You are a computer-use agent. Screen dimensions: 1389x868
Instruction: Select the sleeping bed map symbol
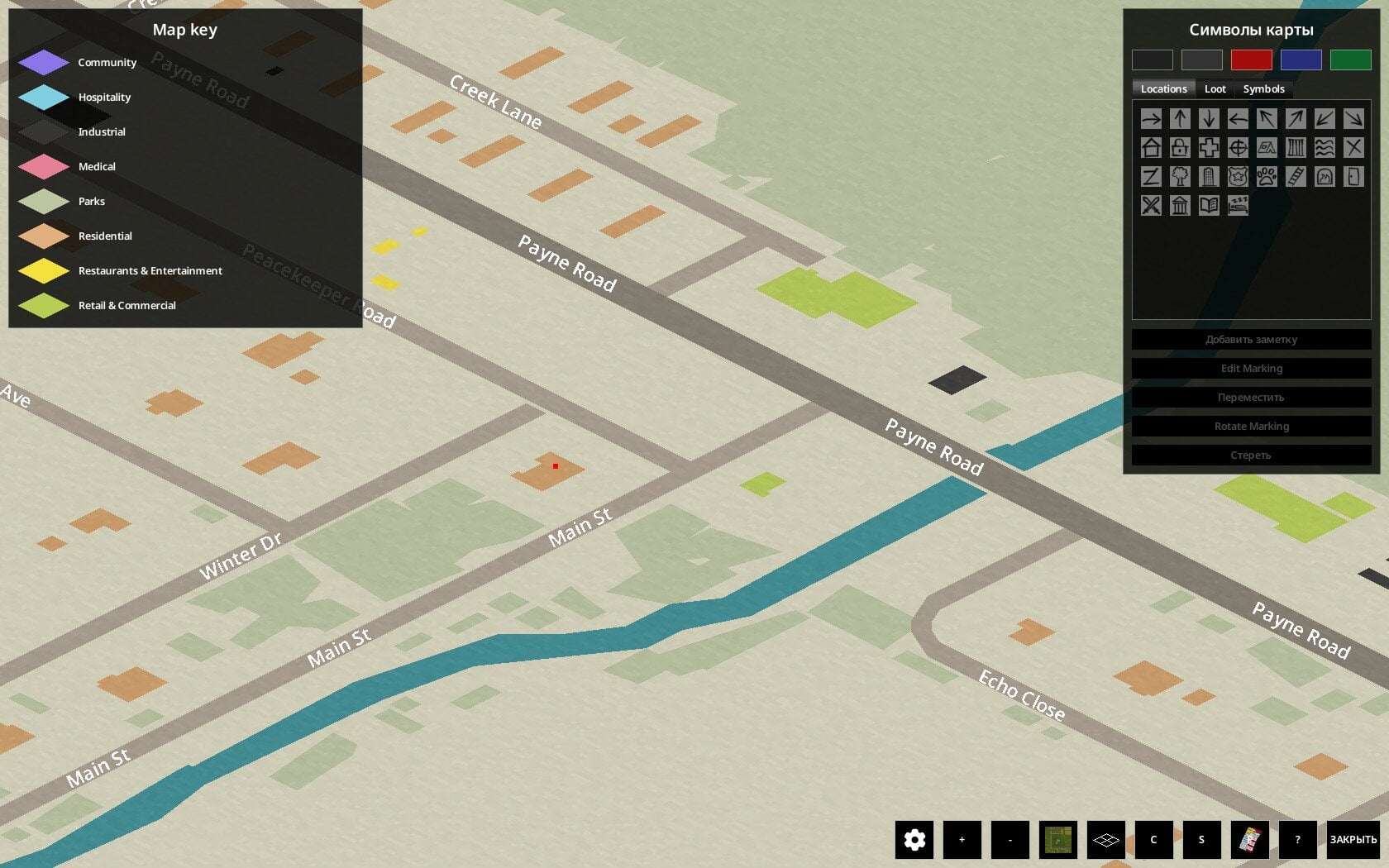tap(1238, 206)
